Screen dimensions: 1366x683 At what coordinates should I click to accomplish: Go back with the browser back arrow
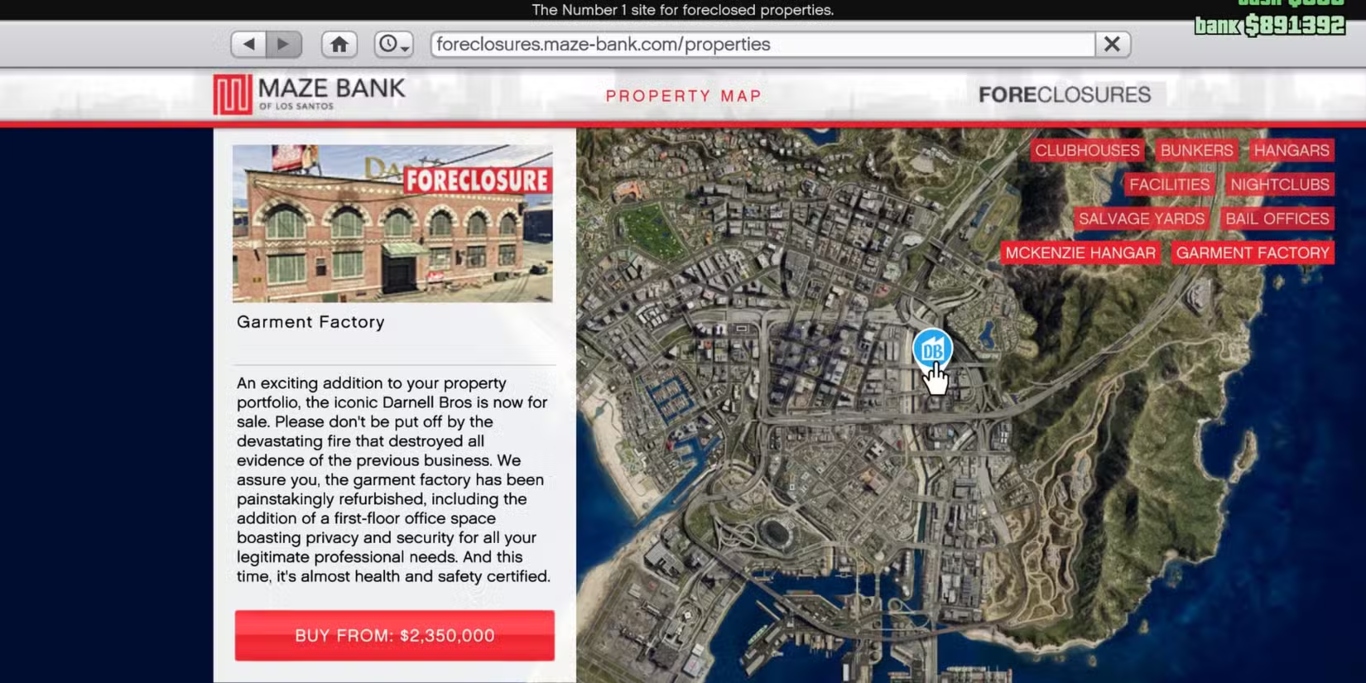click(x=248, y=44)
